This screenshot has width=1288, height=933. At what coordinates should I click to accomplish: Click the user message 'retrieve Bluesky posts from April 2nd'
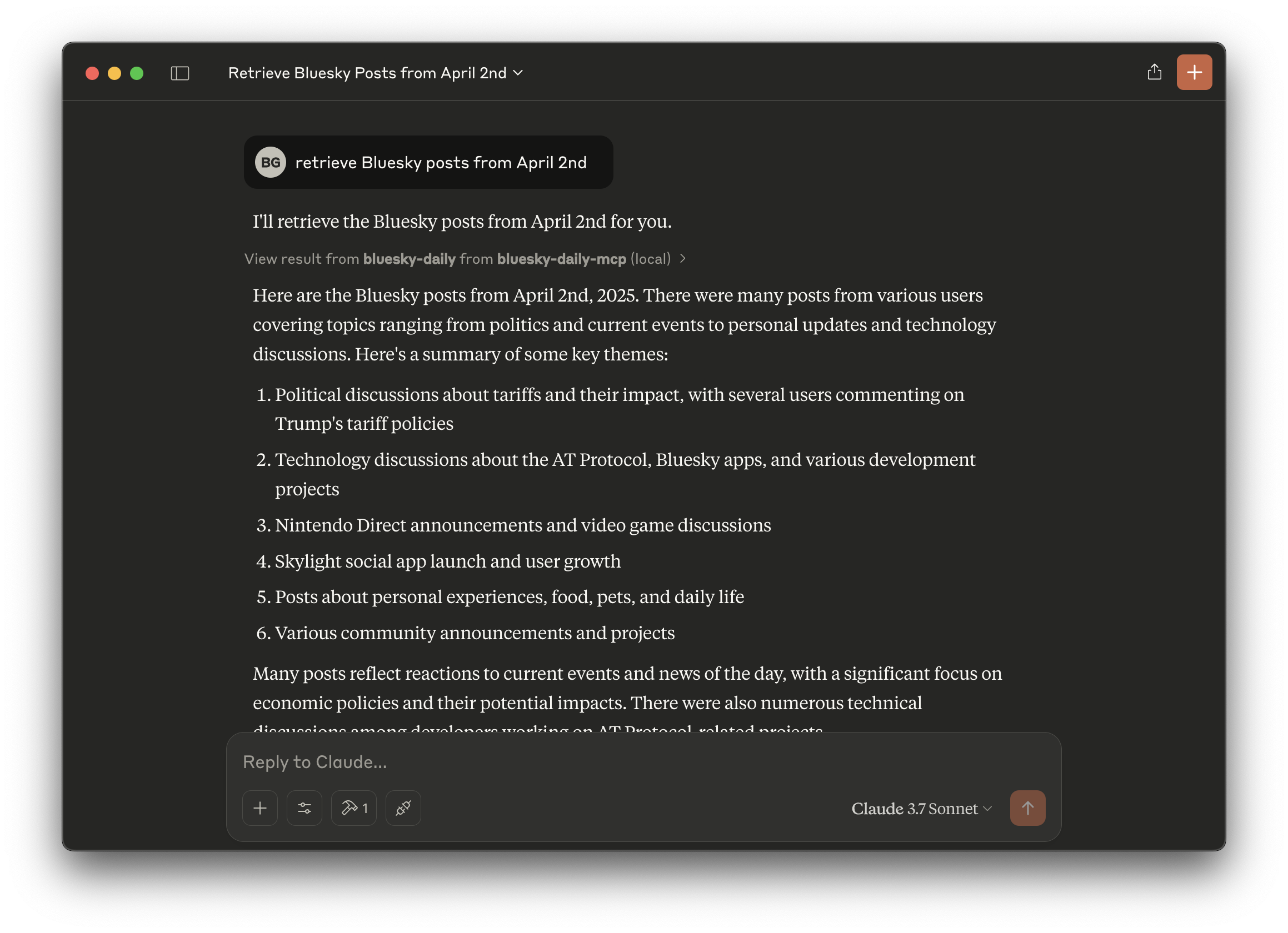point(428,162)
